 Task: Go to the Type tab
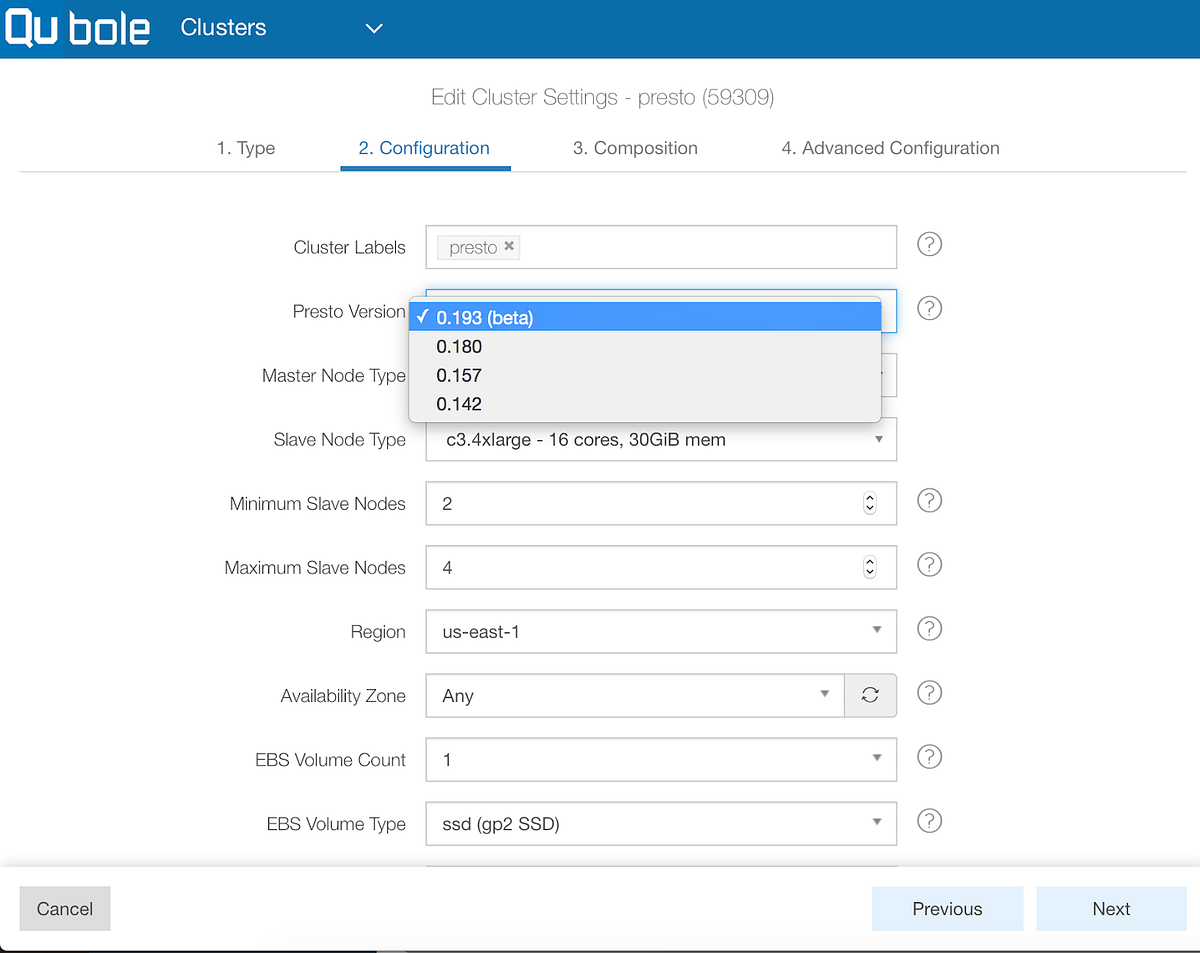pyautogui.click(x=245, y=147)
